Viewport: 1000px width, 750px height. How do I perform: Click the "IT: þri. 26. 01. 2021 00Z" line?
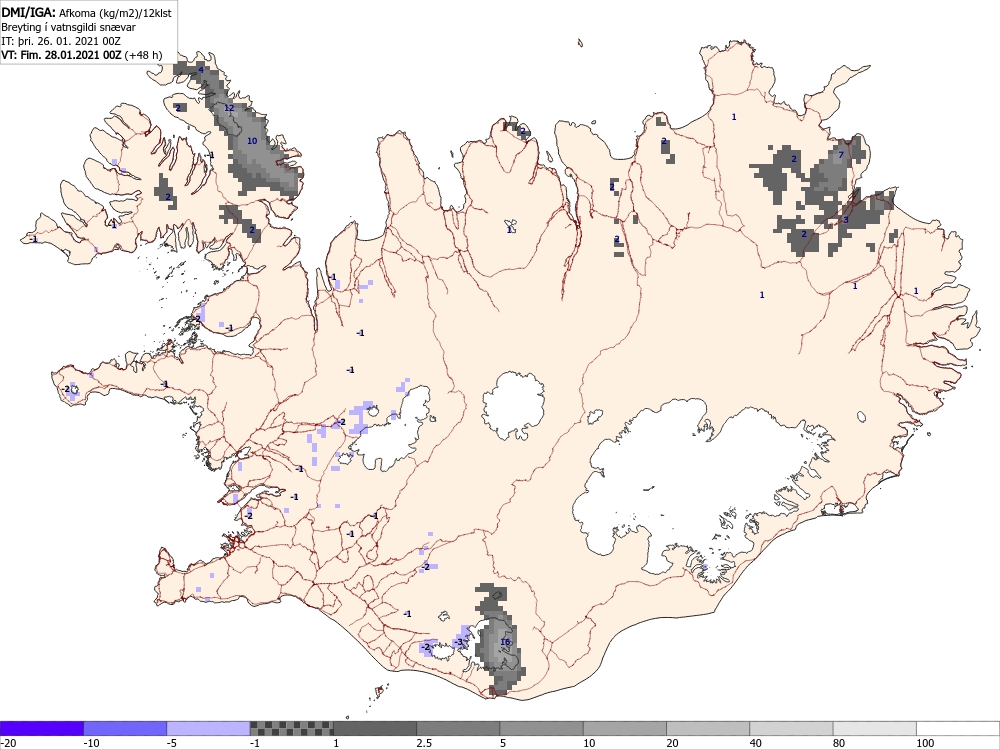point(61,41)
